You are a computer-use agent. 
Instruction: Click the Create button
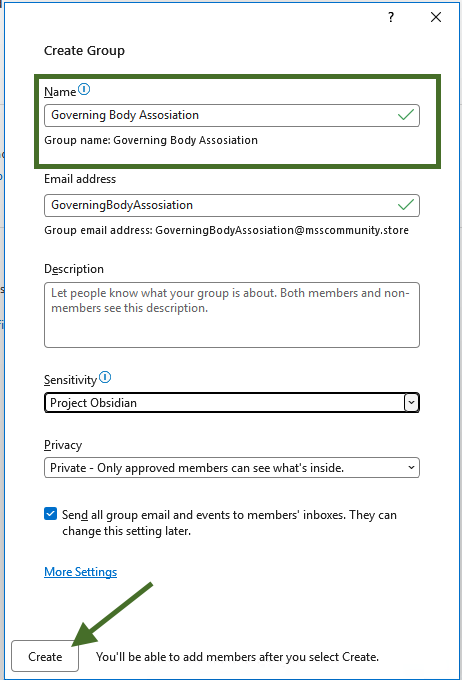pos(45,656)
